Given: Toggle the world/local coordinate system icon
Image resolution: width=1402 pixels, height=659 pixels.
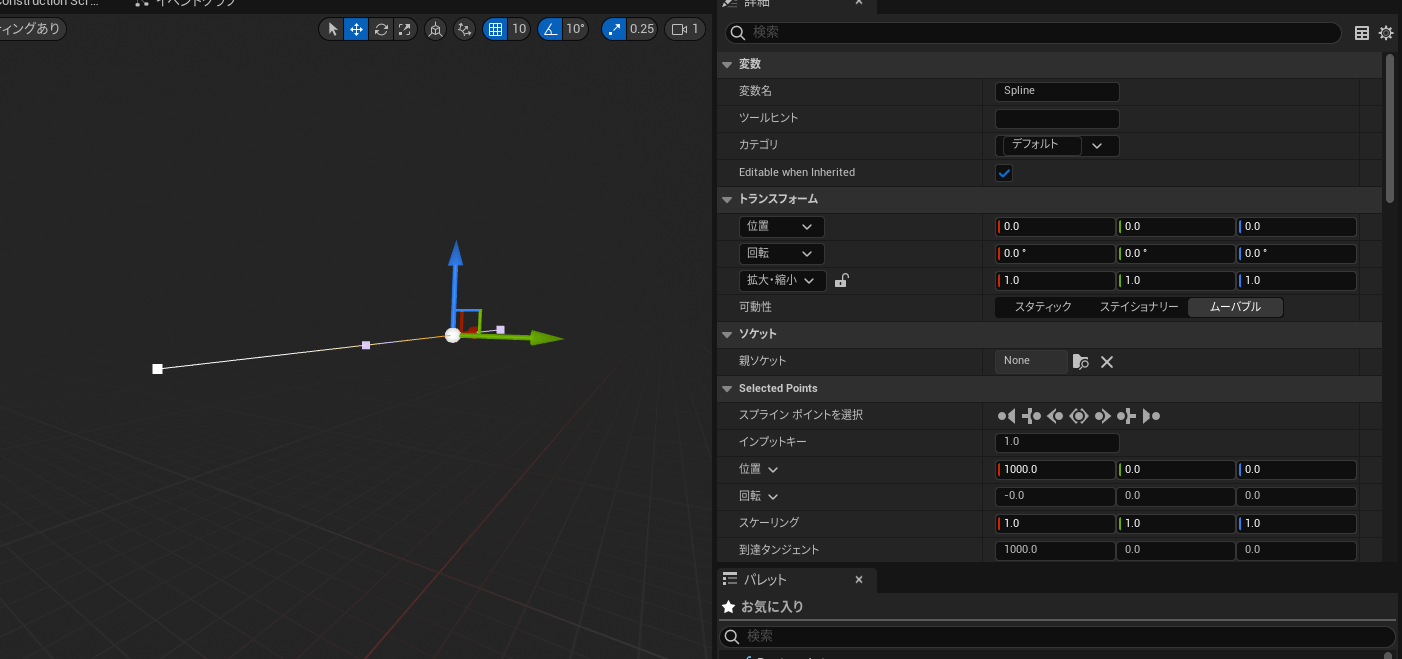Looking at the screenshot, I should [x=434, y=29].
